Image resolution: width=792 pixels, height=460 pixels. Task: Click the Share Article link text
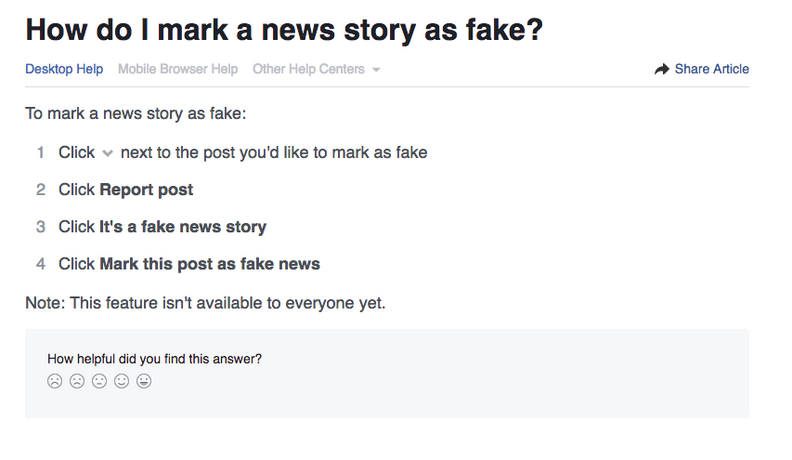711,69
